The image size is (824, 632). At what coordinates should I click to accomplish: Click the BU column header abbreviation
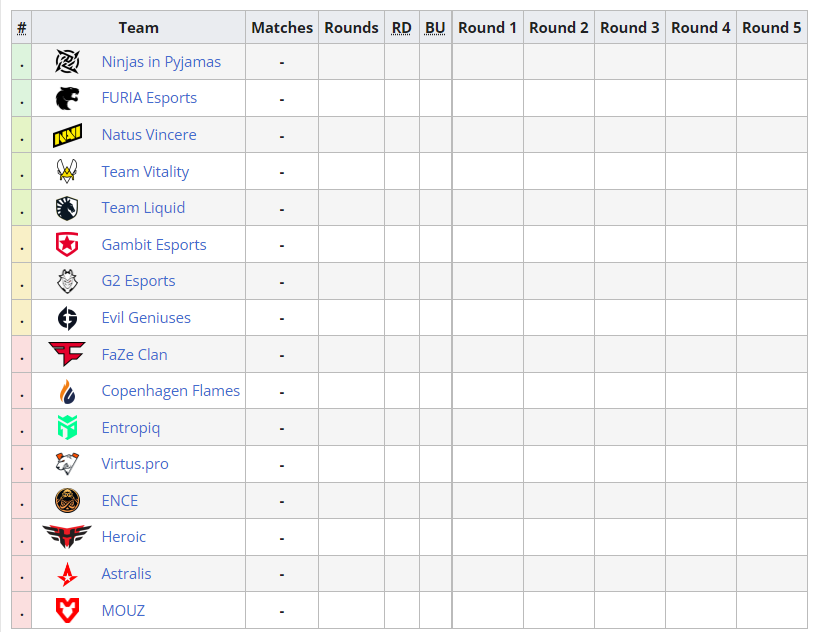(x=435, y=27)
